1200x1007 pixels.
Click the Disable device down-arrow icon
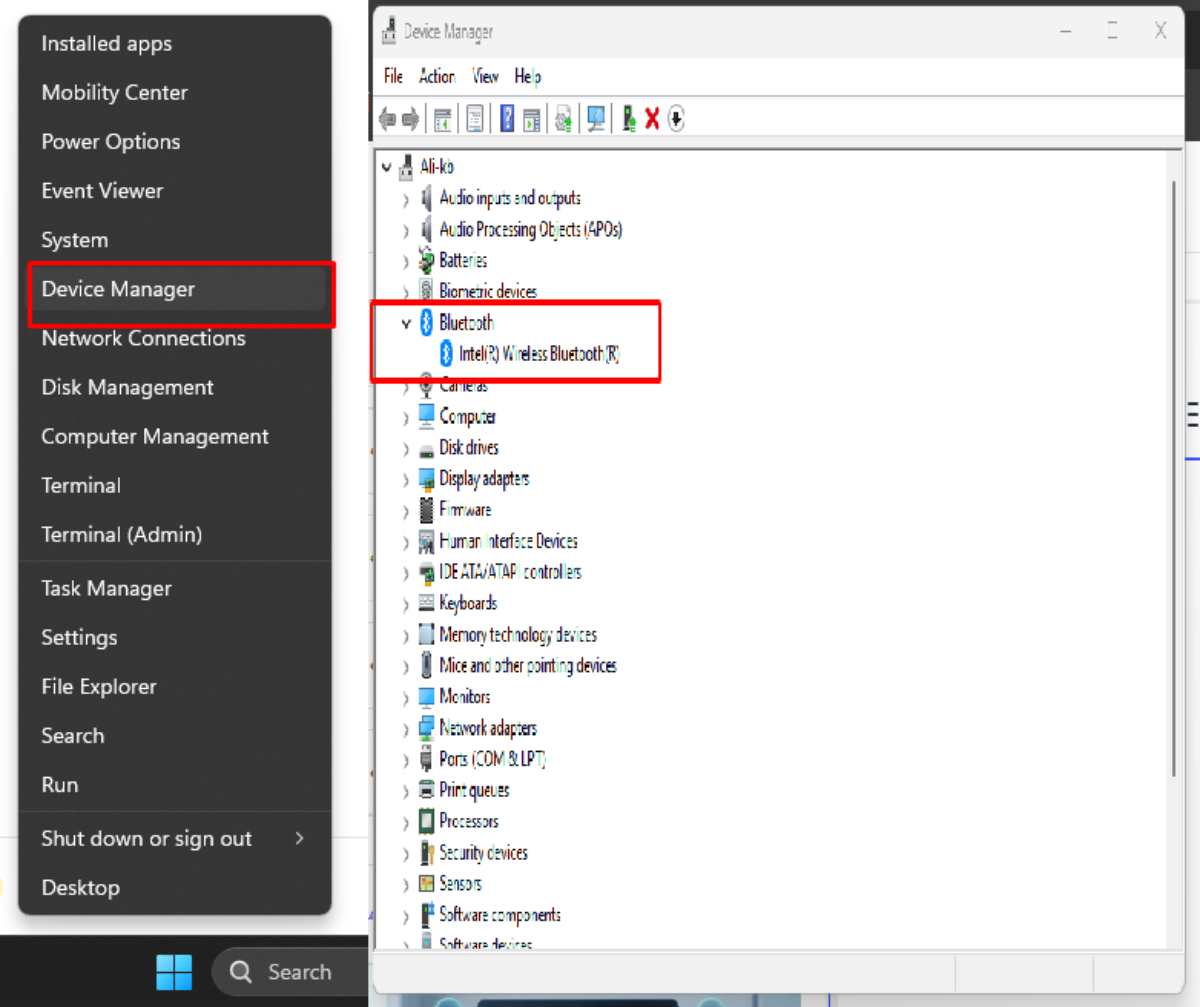click(x=676, y=120)
